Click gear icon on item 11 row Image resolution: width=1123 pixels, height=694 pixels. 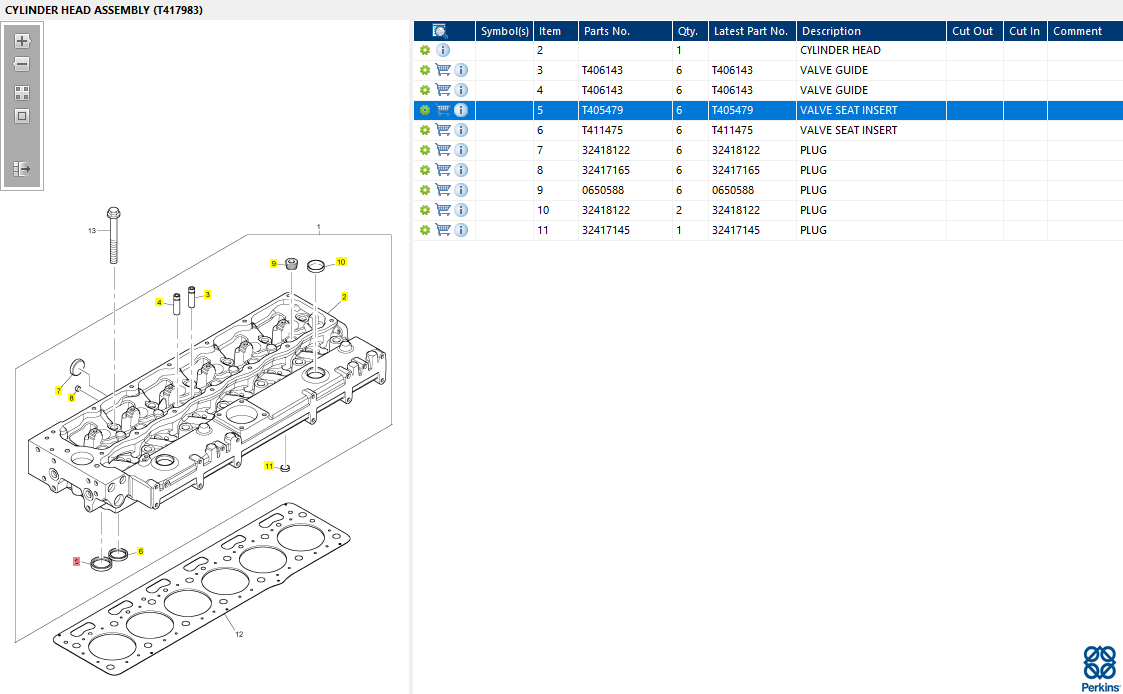(425, 231)
